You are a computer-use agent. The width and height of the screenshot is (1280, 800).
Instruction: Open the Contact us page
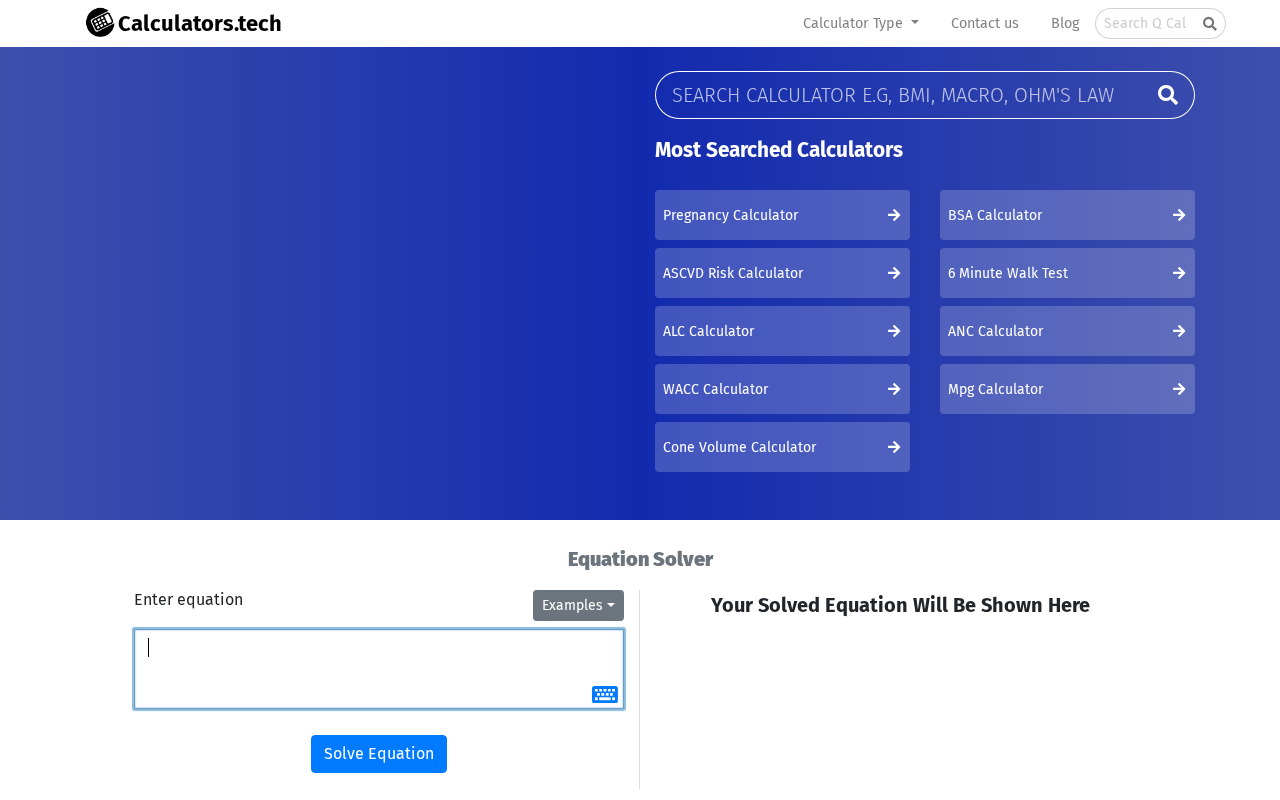pyautogui.click(x=984, y=23)
